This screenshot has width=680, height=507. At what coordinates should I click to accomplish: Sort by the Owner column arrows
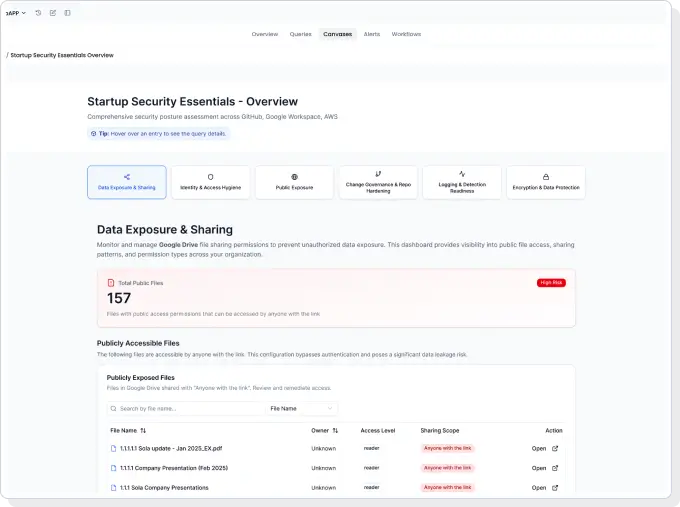point(335,431)
